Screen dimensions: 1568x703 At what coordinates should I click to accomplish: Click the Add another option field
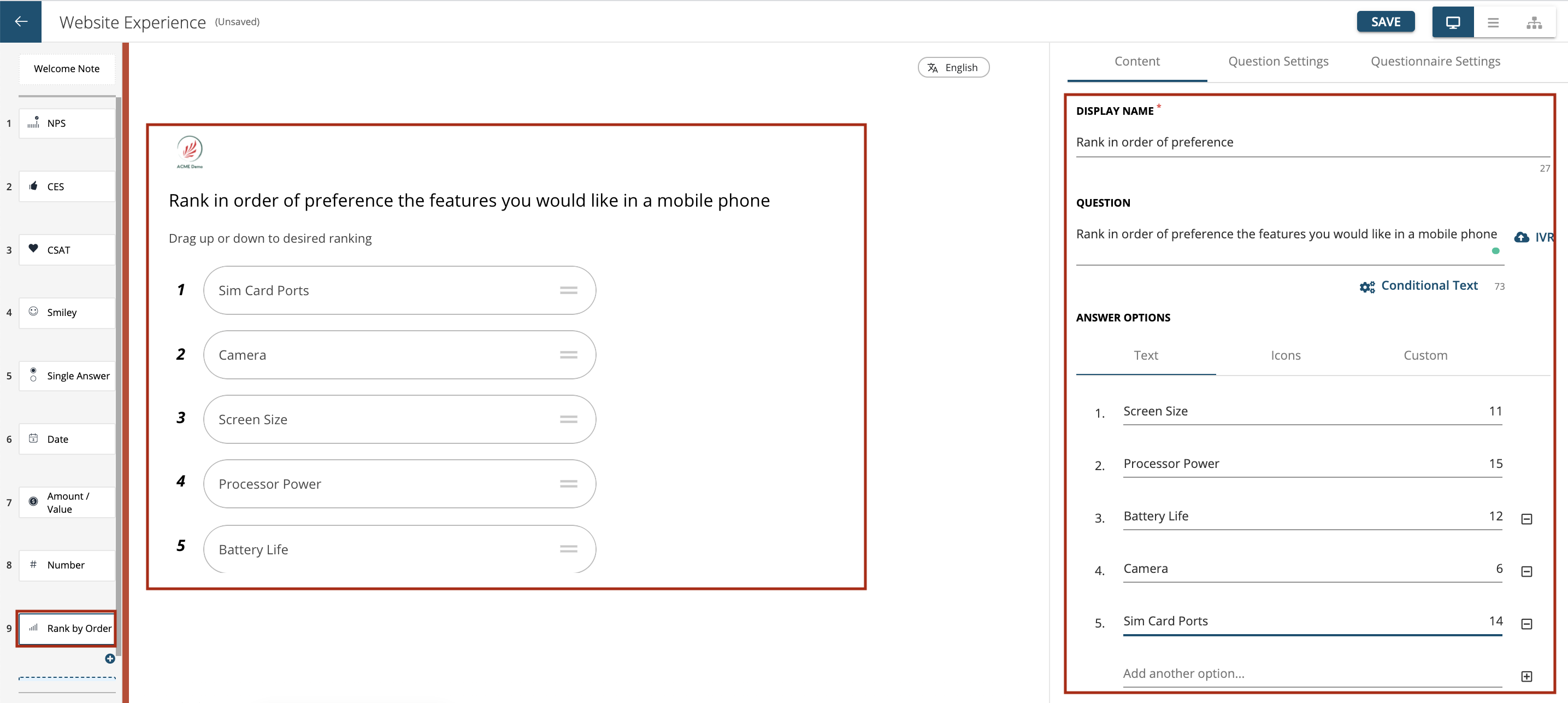[x=1312, y=674]
